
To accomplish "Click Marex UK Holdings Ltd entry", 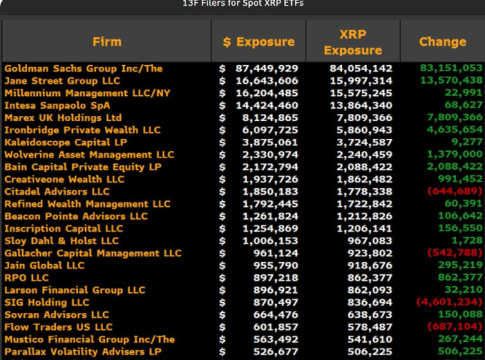I will coord(63,118).
